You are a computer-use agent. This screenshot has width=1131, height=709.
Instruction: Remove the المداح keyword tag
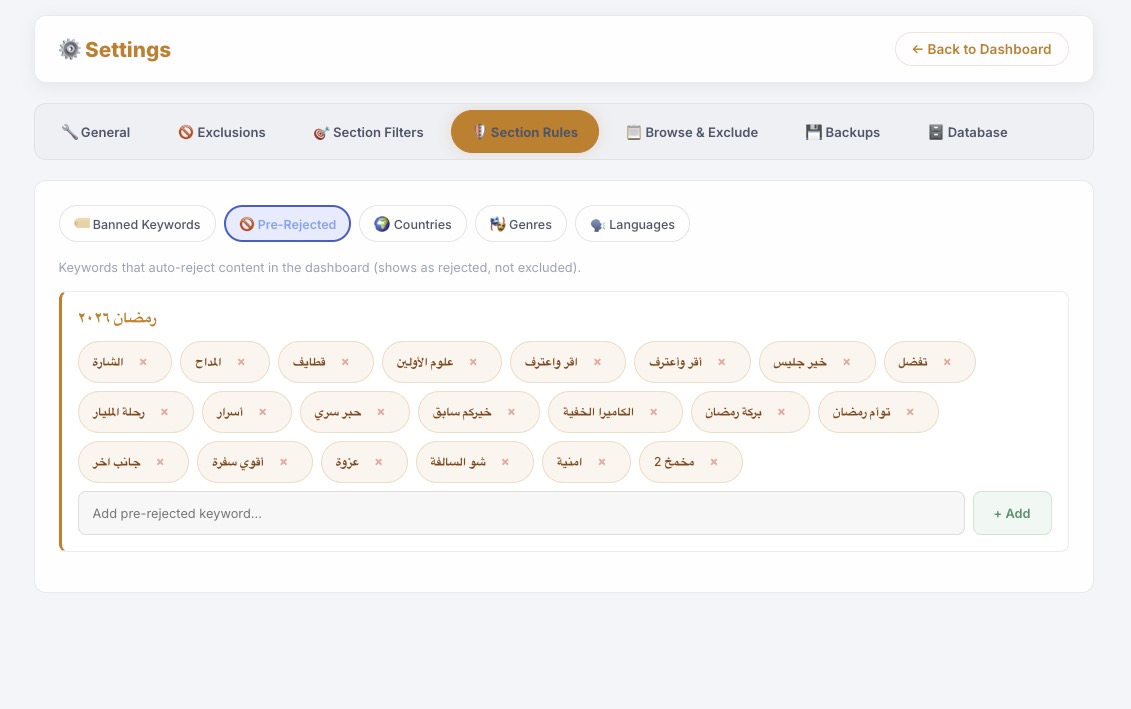point(241,362)
